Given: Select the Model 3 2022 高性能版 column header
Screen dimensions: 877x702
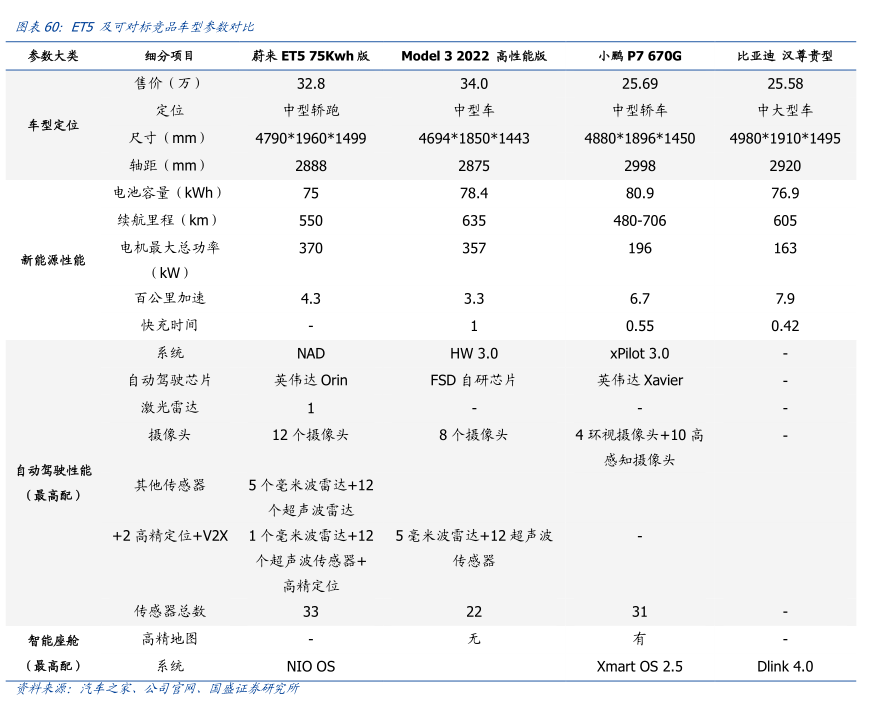Looking at the screenshot, I should pyautogui.click(x=473, y=56).
